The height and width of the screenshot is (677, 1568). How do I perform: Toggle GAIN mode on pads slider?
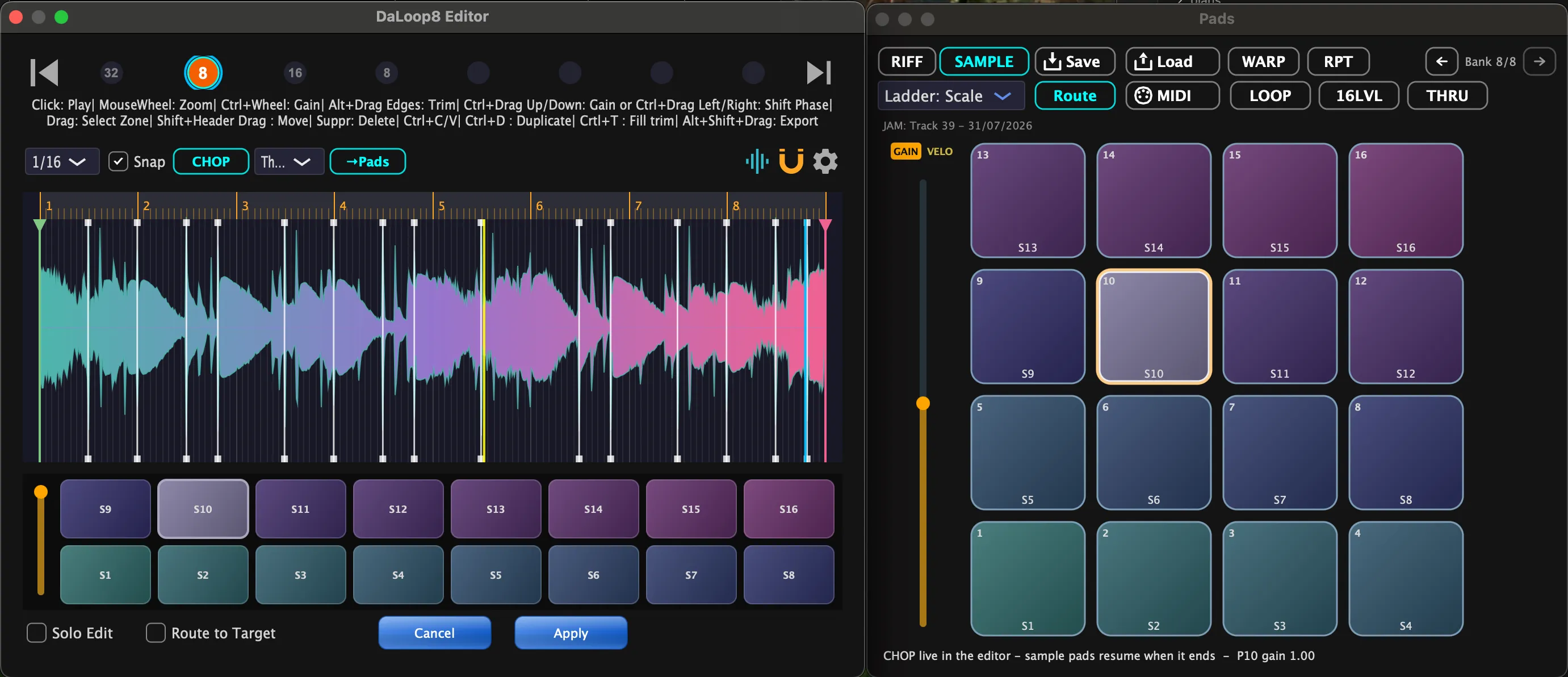(905, 152)
